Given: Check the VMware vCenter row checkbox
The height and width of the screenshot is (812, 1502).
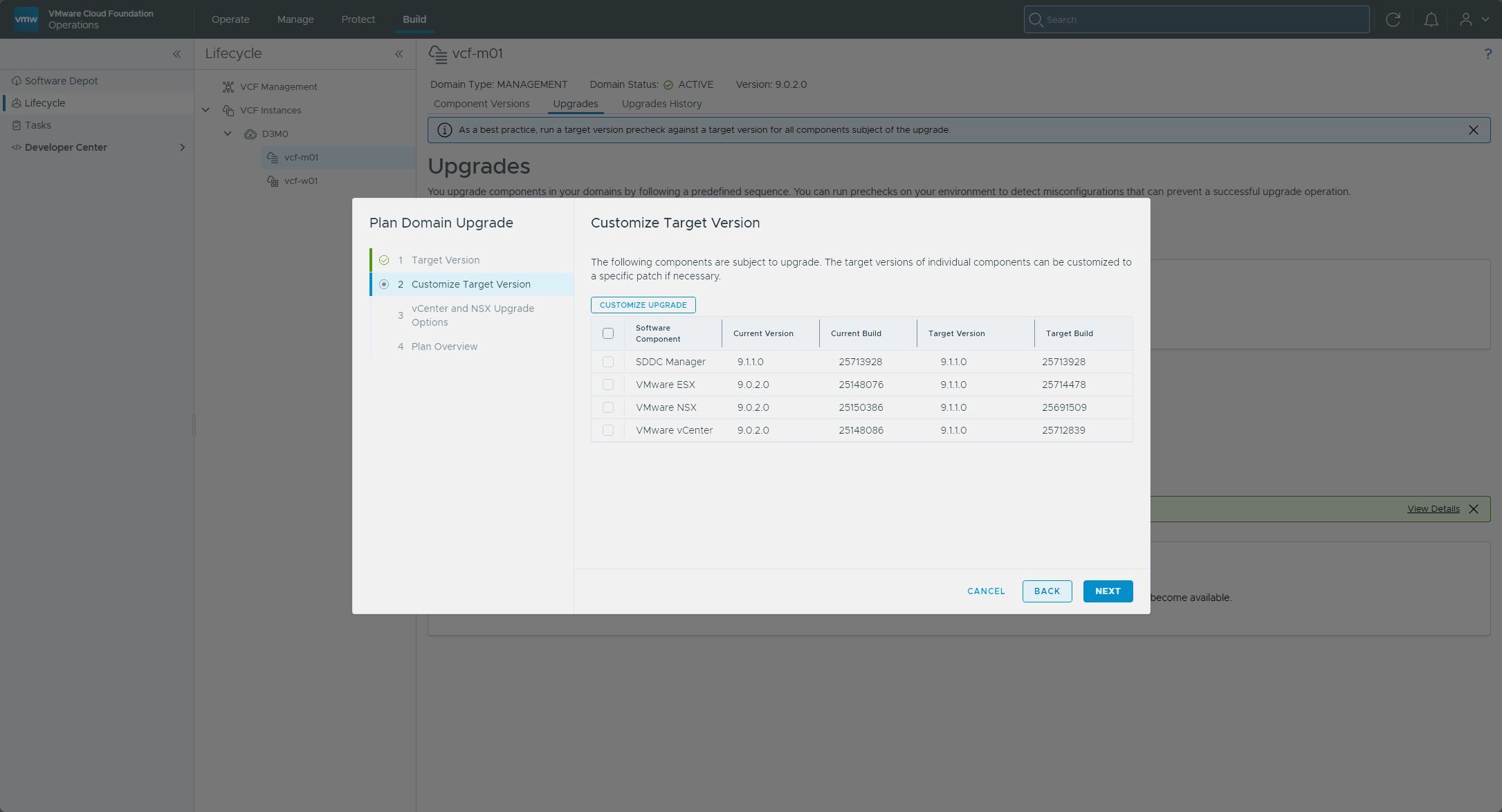Looking at the screenshot, I should click(x=608, y=430).
